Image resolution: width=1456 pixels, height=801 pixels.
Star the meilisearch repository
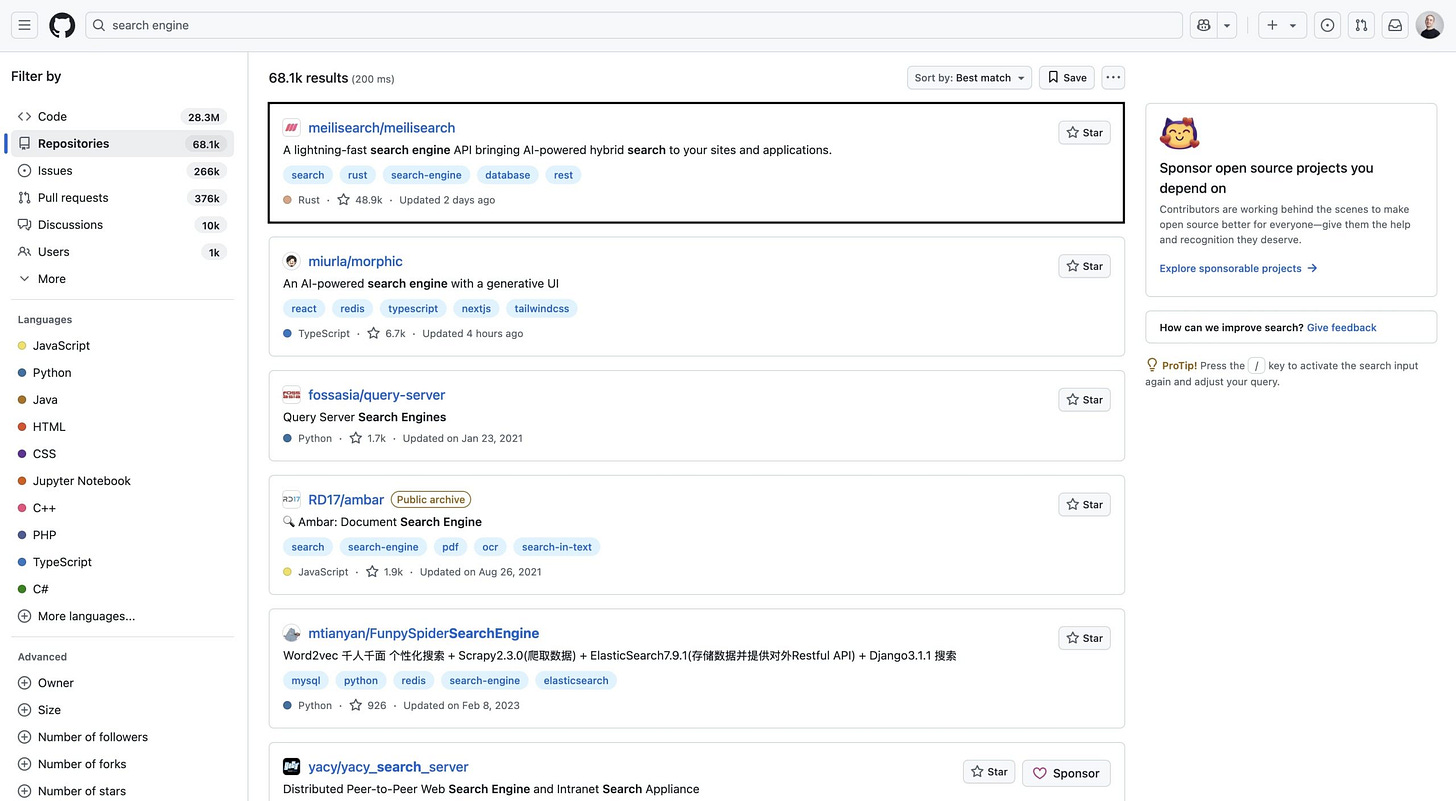(x=1084, y=132)
